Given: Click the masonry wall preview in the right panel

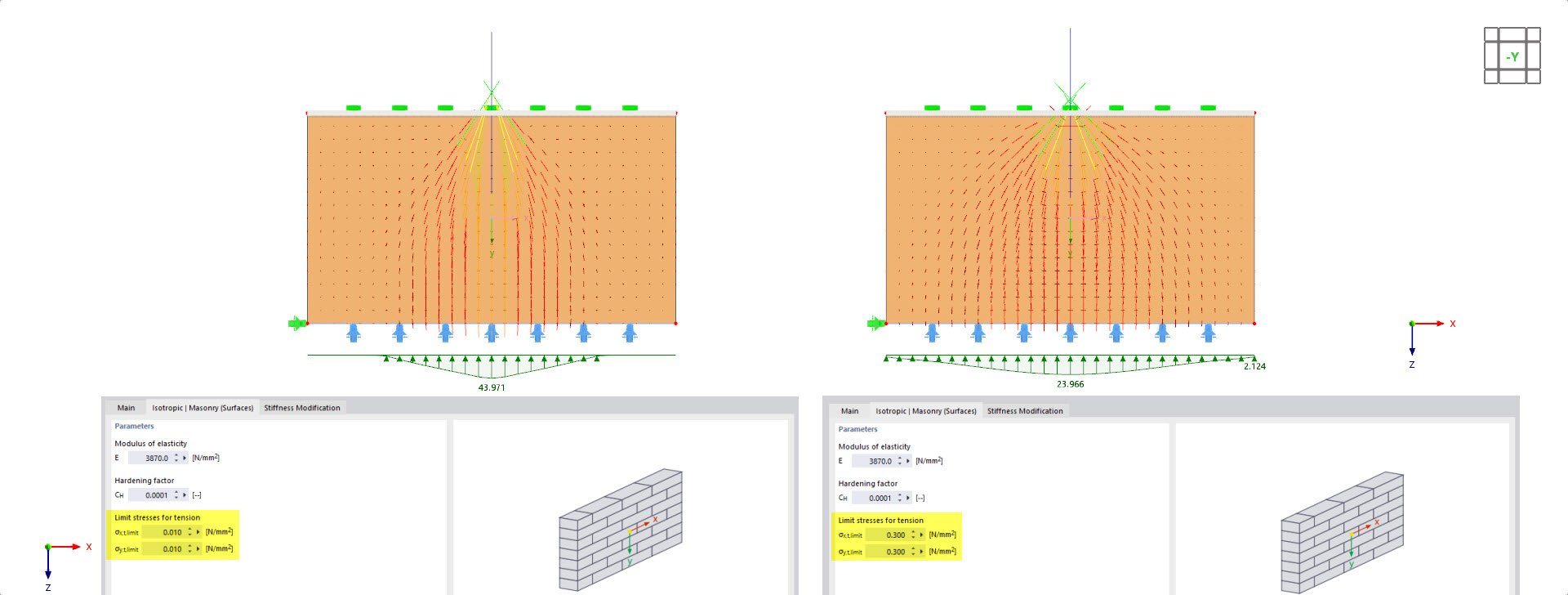Looking at the screenshot, I should tap(1343, 533).
